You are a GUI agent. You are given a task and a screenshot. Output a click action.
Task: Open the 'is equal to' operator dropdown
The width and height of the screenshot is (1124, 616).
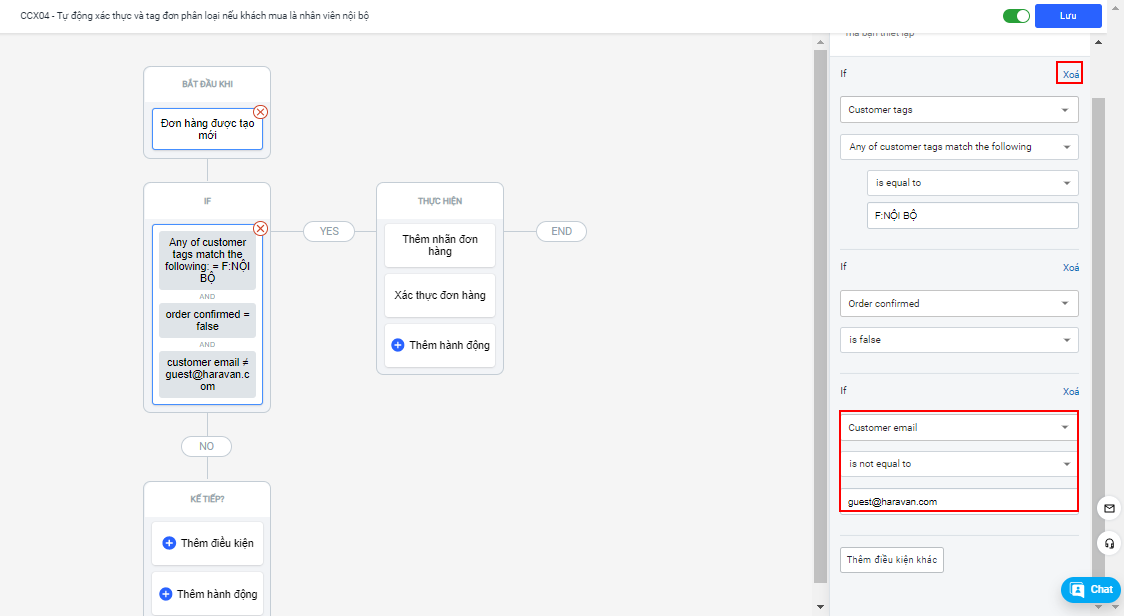(972, 183)
